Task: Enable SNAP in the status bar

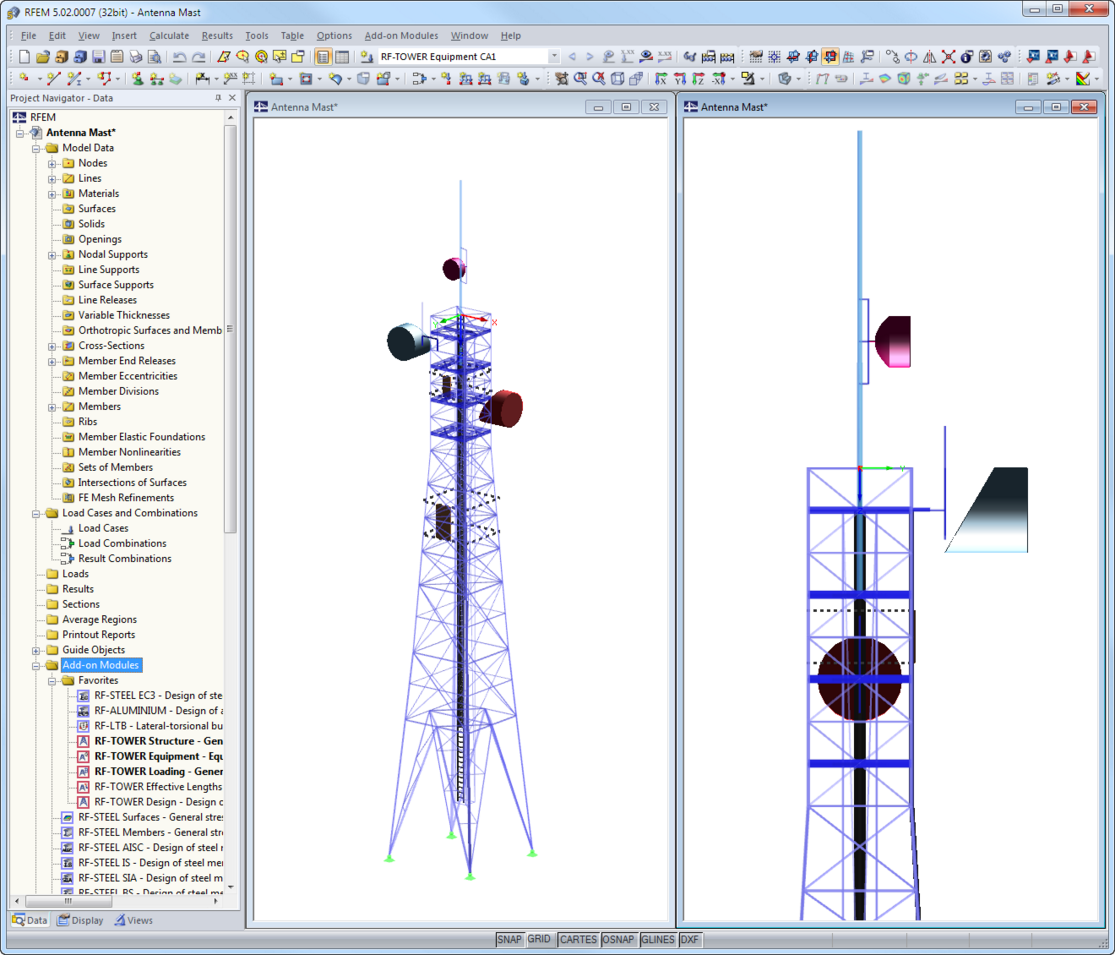Action: (x=510, y=940)
